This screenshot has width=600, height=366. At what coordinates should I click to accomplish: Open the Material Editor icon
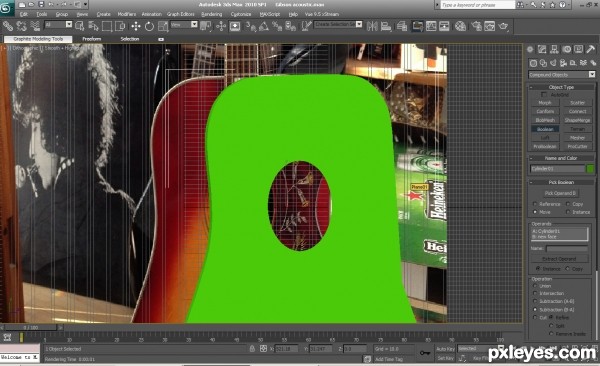point(460,26)
